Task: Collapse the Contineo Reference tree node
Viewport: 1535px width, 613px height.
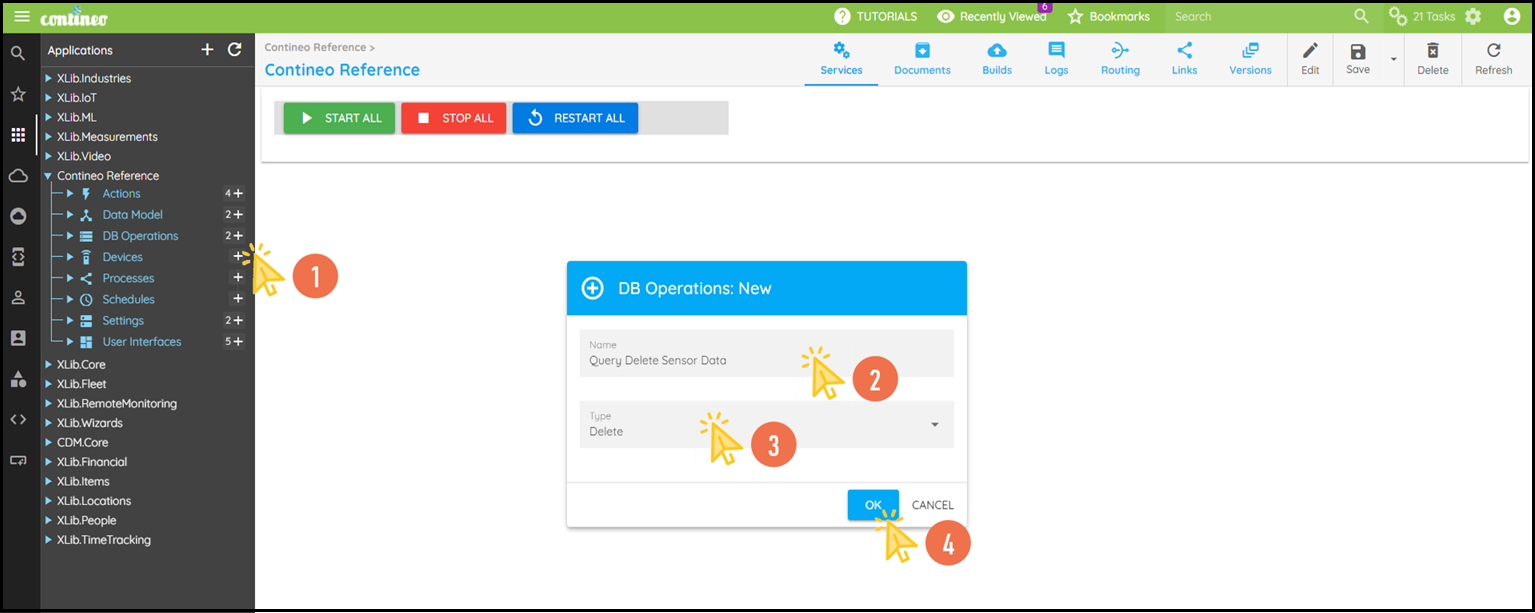Action: 47,176
